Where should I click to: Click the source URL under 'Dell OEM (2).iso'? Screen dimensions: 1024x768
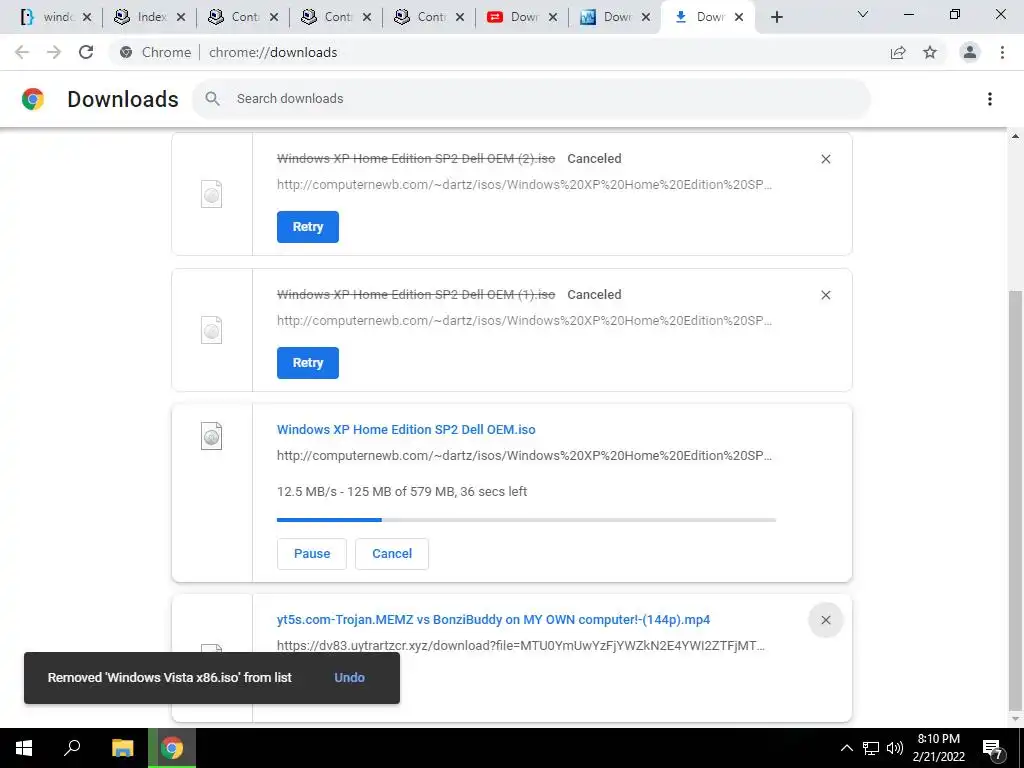(x=524, y=185)
